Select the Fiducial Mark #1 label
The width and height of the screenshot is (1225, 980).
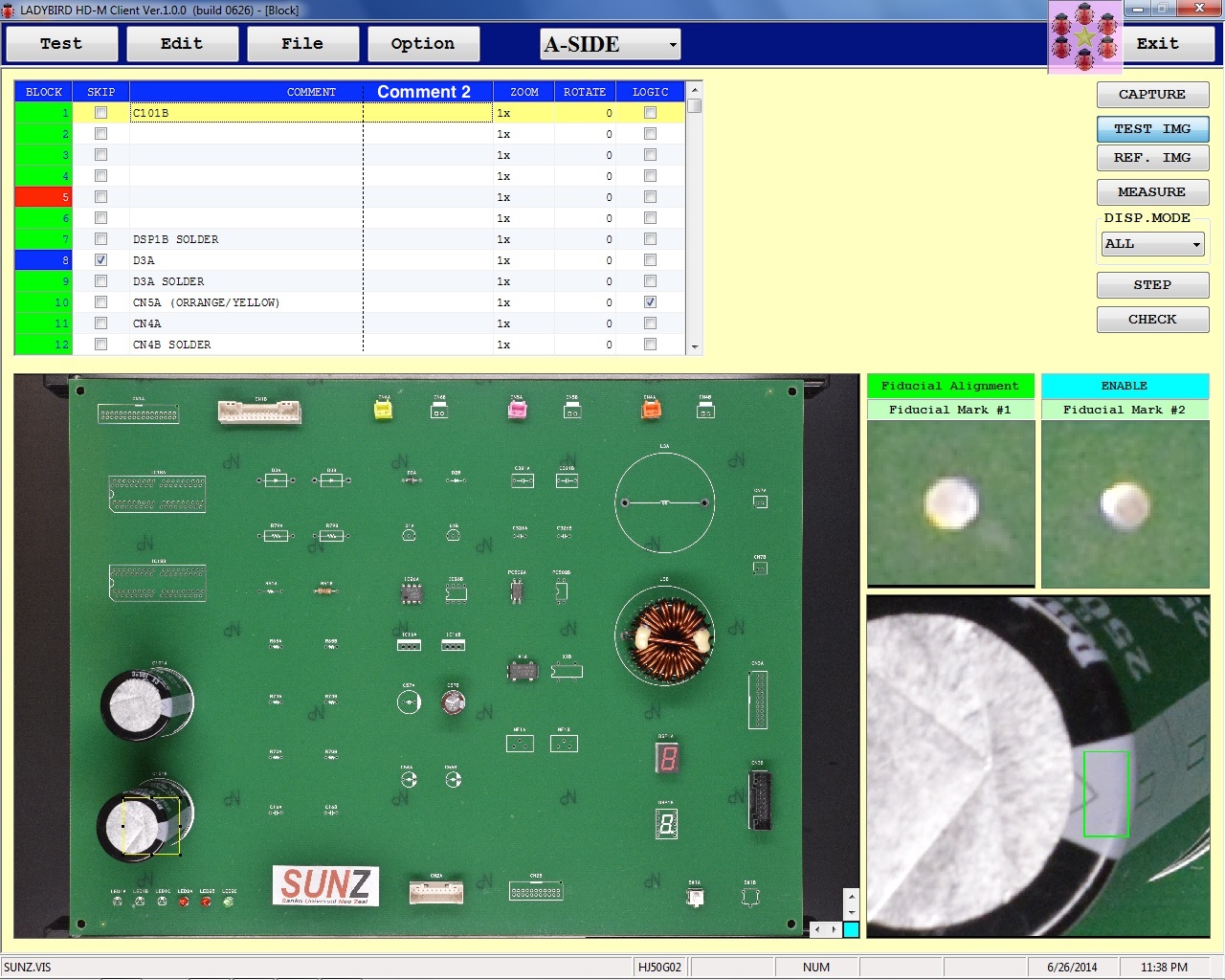coord(950,410)
